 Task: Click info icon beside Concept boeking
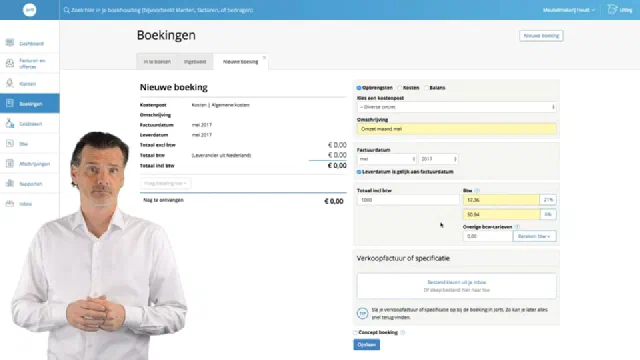pyautogui.click(x=402, y=332)
